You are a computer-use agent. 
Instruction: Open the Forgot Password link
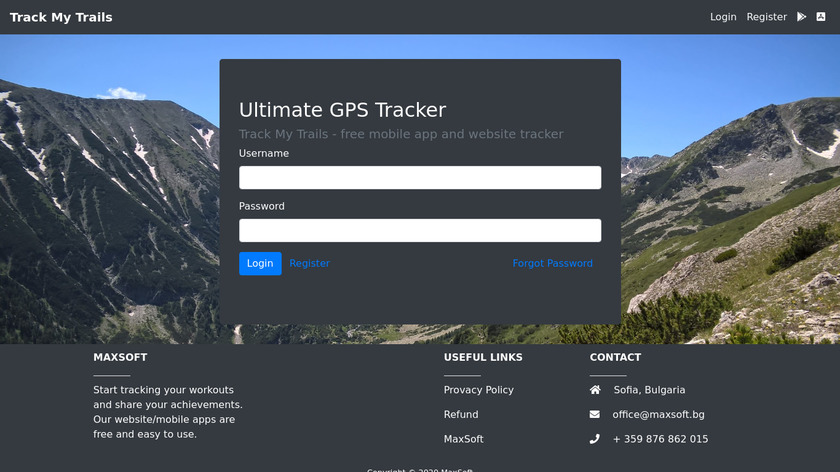(x=552, y=264)
